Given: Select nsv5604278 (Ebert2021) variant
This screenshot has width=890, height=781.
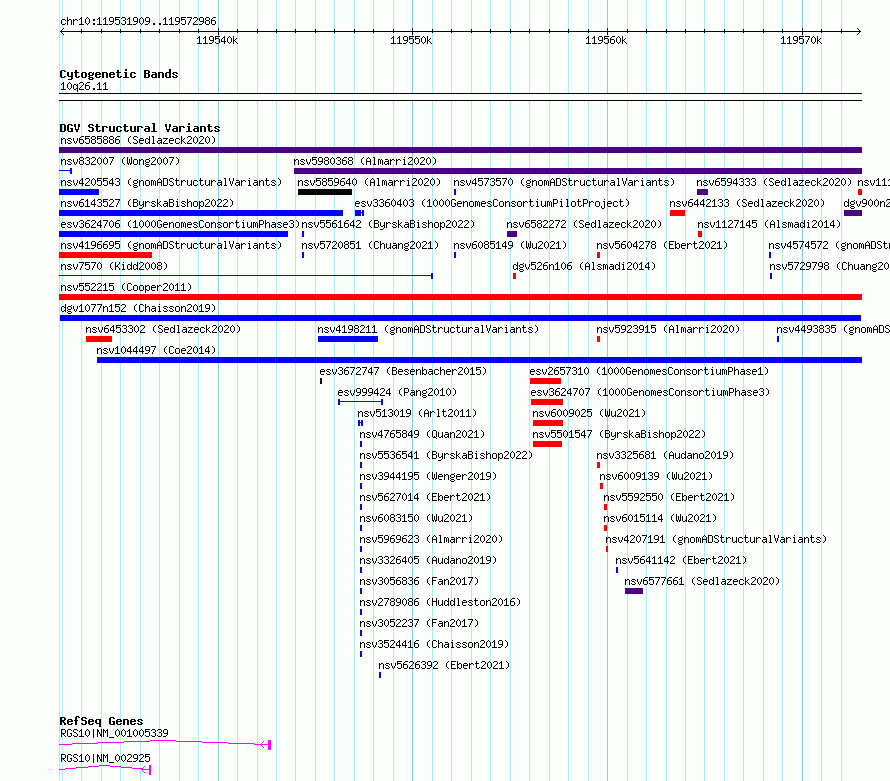Looking at the screenshot, I should [x=662, y=245].
